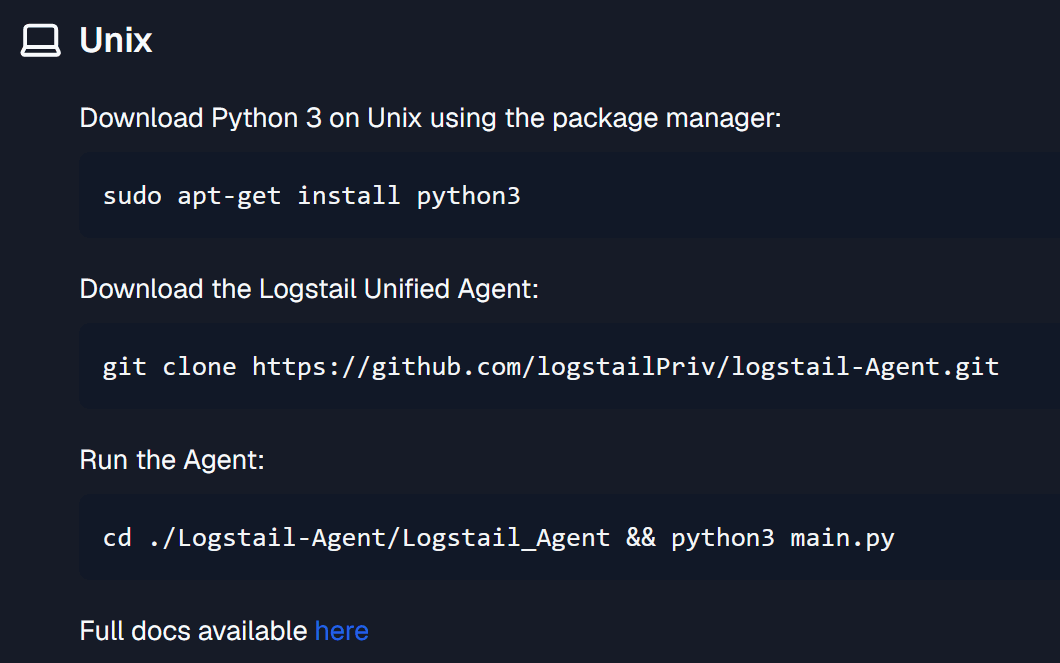The image size is (1060, 663).
Task: Click 'main.py' in the run command
Action: 842,539
